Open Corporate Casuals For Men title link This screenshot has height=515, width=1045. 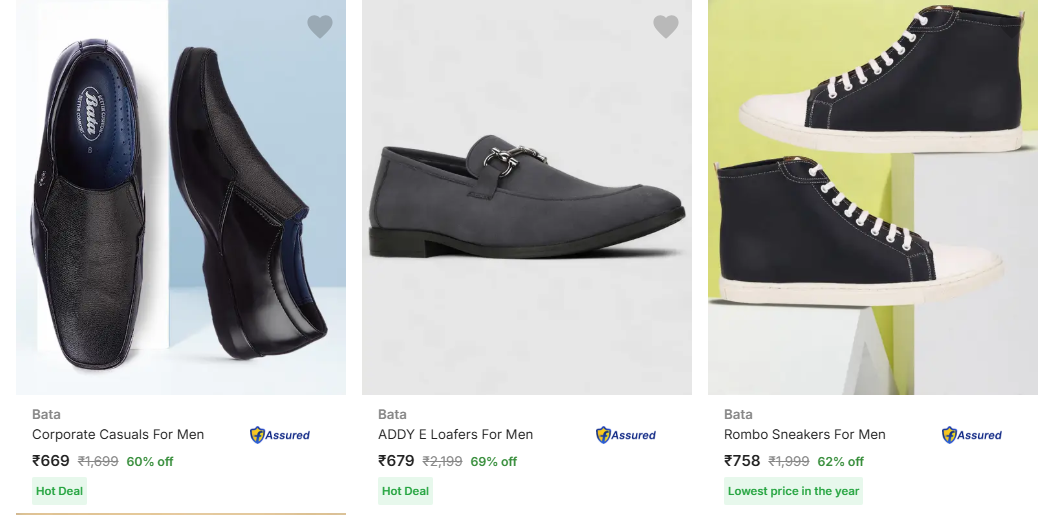click(x=118, y=435)
